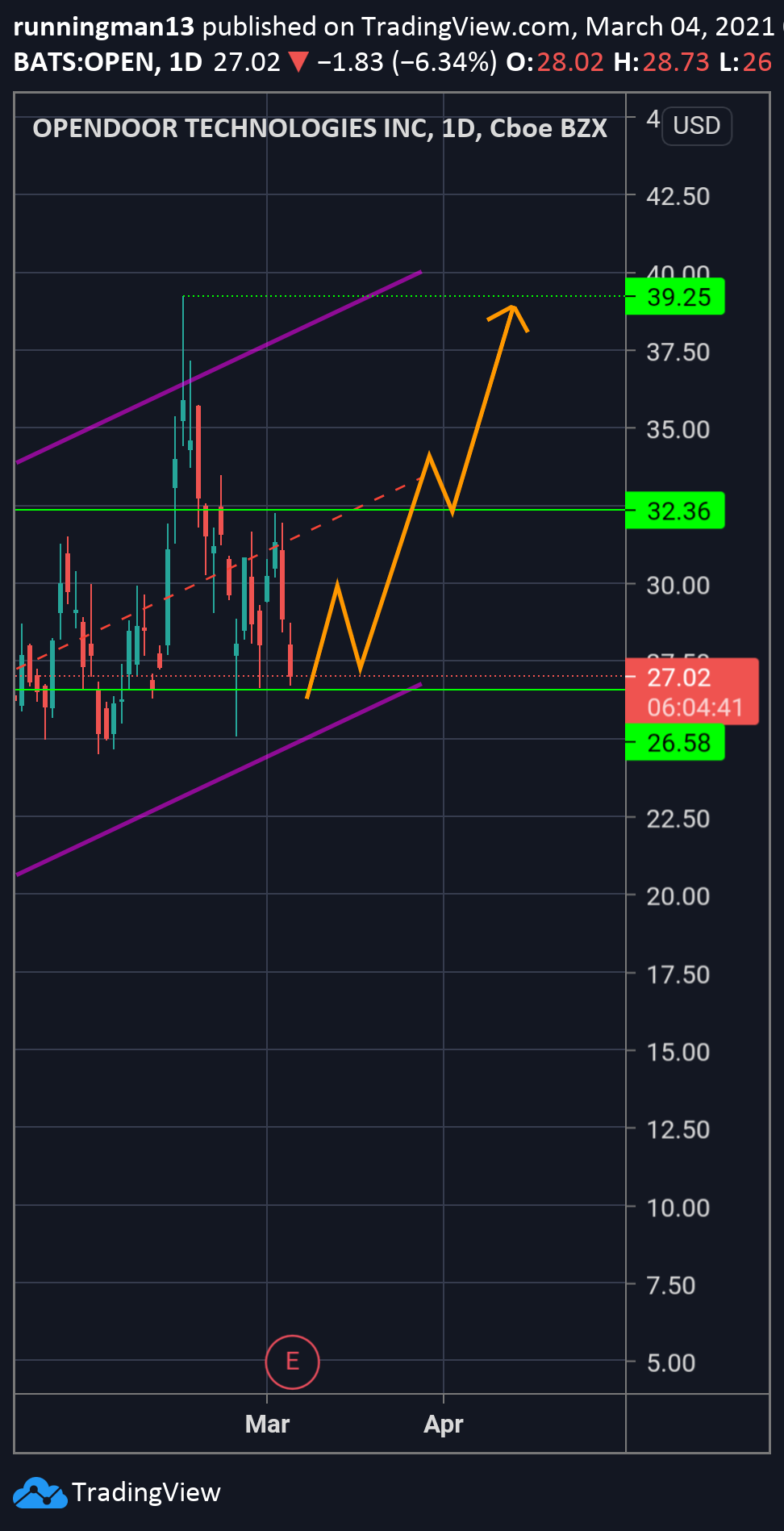
Task: Click the Mar date axis label
Action: pos(267,1424)
